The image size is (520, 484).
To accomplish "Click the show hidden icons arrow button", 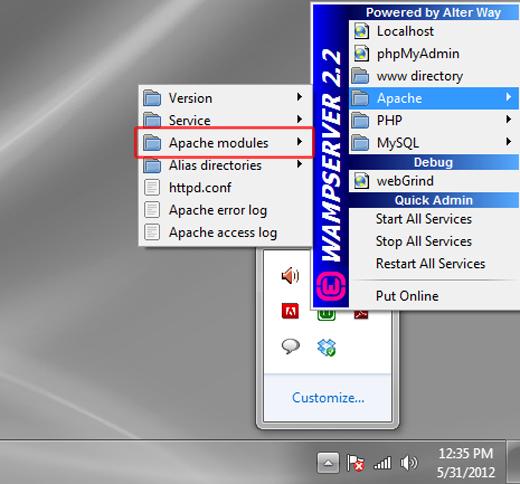I will [x=328, y=463].
